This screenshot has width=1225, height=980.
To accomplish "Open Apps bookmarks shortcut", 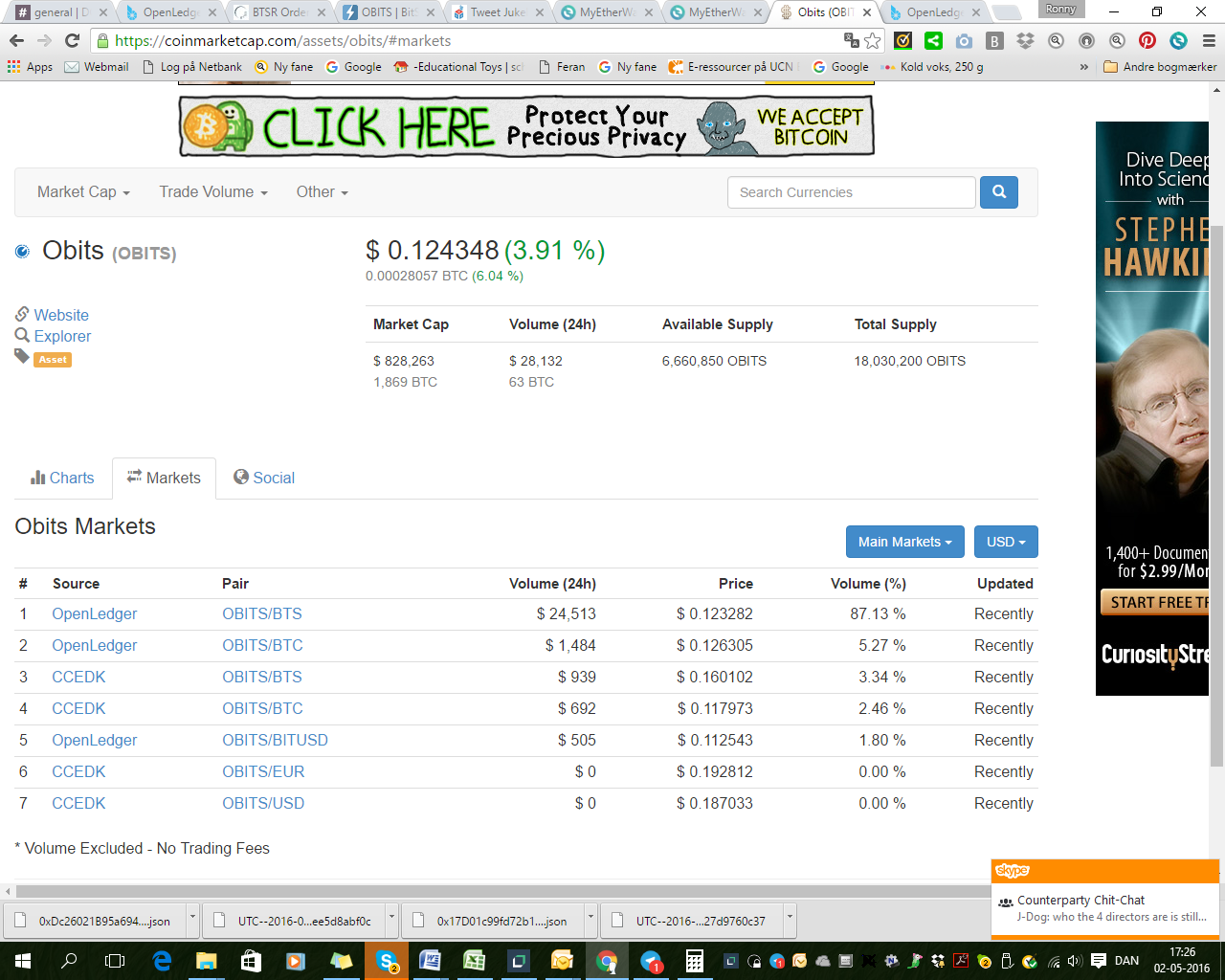I will [30, 67].
